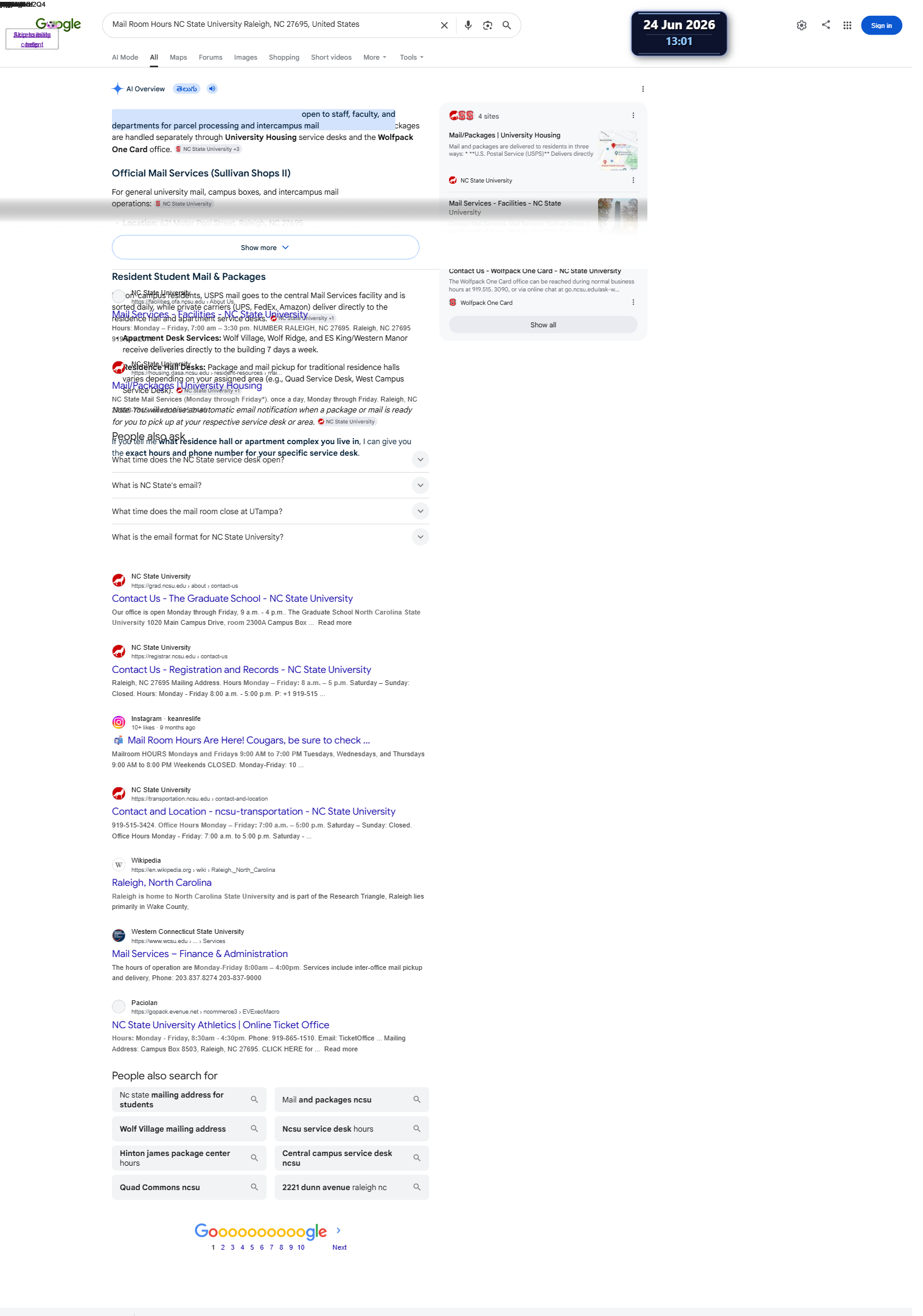Click the Google logo
The height and width of the screenshot is (1316, 923).
(x=58, y=24)
